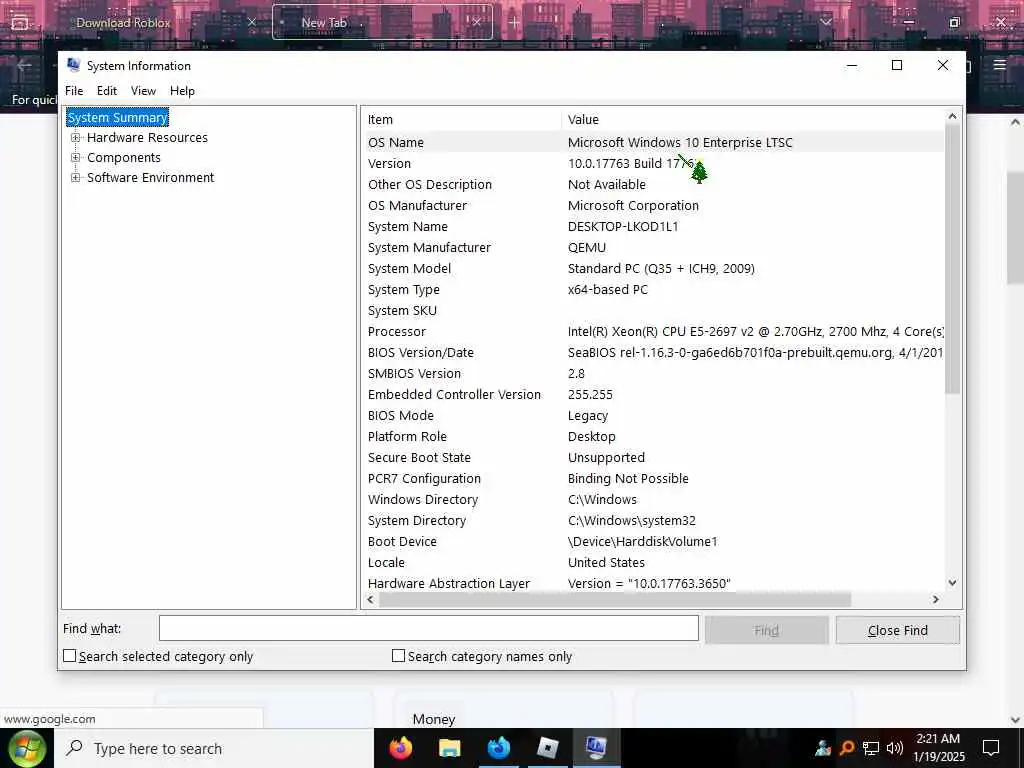Open a new browser tab with plus
The height and width of the screenshot is (768, 1024).
click(515, 22)
